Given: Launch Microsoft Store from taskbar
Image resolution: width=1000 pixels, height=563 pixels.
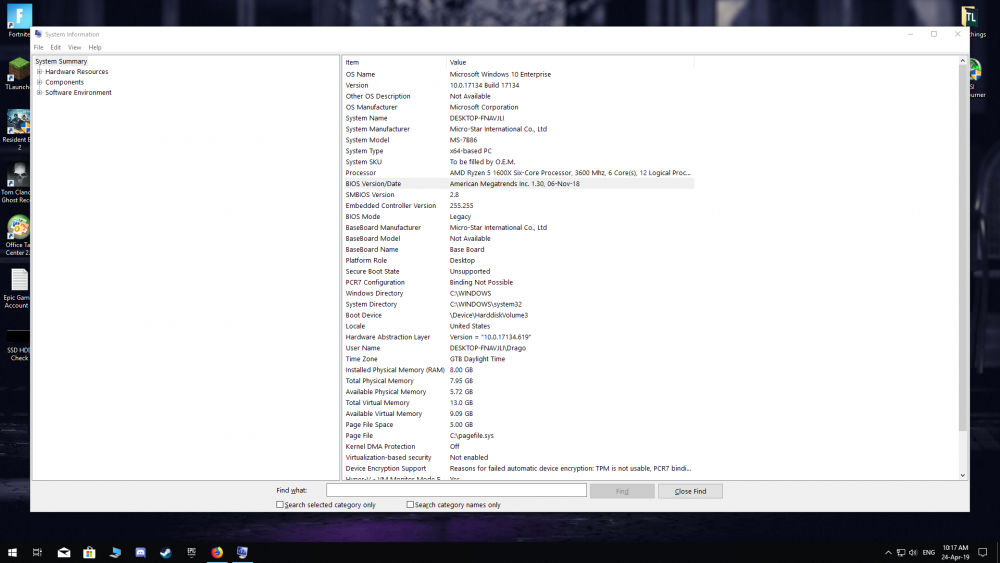Looking at the screenshot, I should [89, 552].
